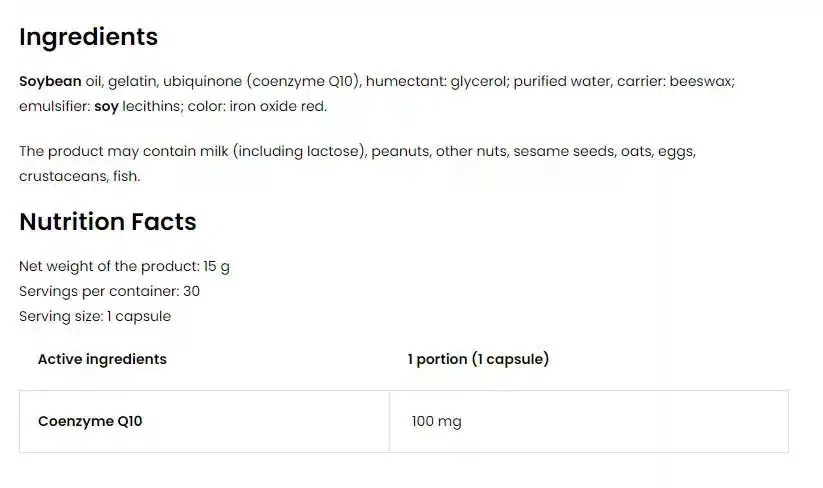Viewport: 823px width, 488px height.
Task: Click the words crustaceans, fish
Action: pos(80,176)
